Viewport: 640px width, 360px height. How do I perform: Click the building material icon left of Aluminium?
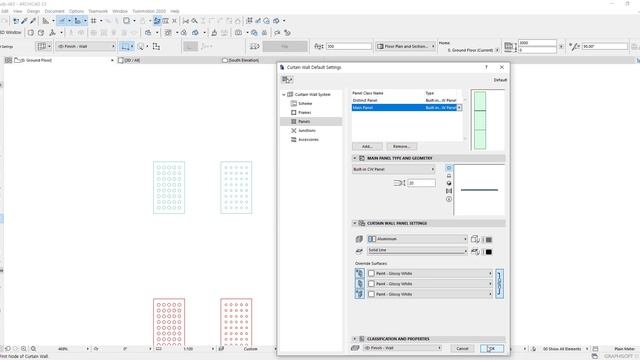pyautogui.click(x=359, y=239)
